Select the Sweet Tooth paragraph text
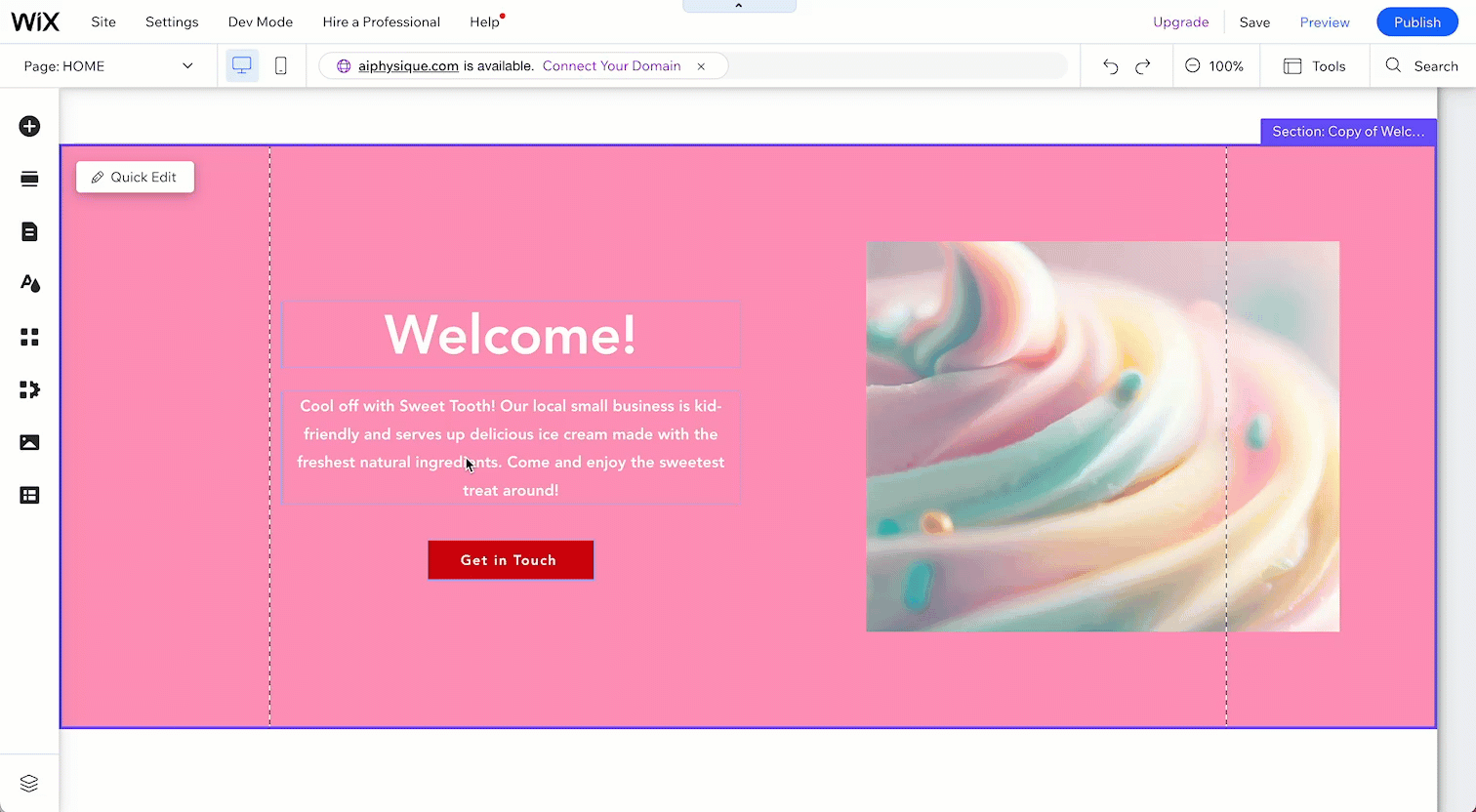The width and height of the screenshot is (1476, 812). pyautogui.click(x=511, y=448)
